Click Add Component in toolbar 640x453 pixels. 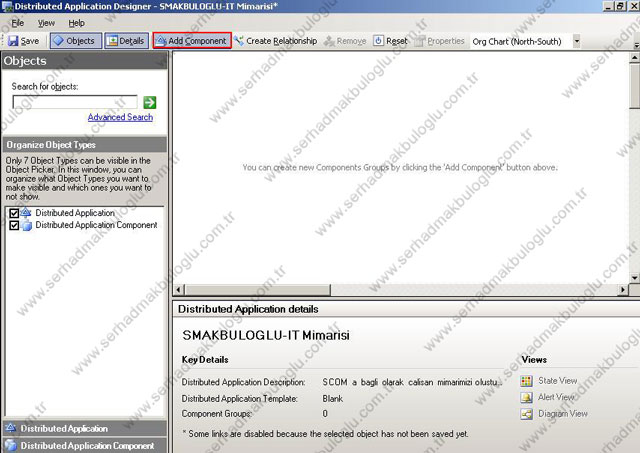[x=192, y=41]
